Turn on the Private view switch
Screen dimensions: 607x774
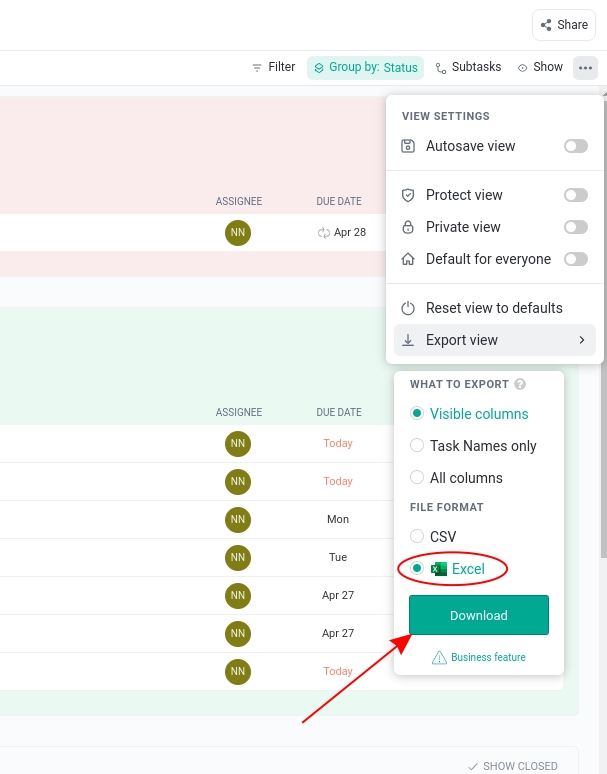(576, 227)
